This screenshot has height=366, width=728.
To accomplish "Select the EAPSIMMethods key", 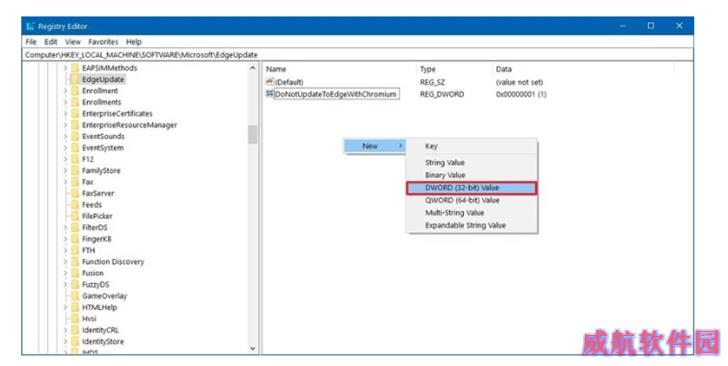I will (110, 68).
